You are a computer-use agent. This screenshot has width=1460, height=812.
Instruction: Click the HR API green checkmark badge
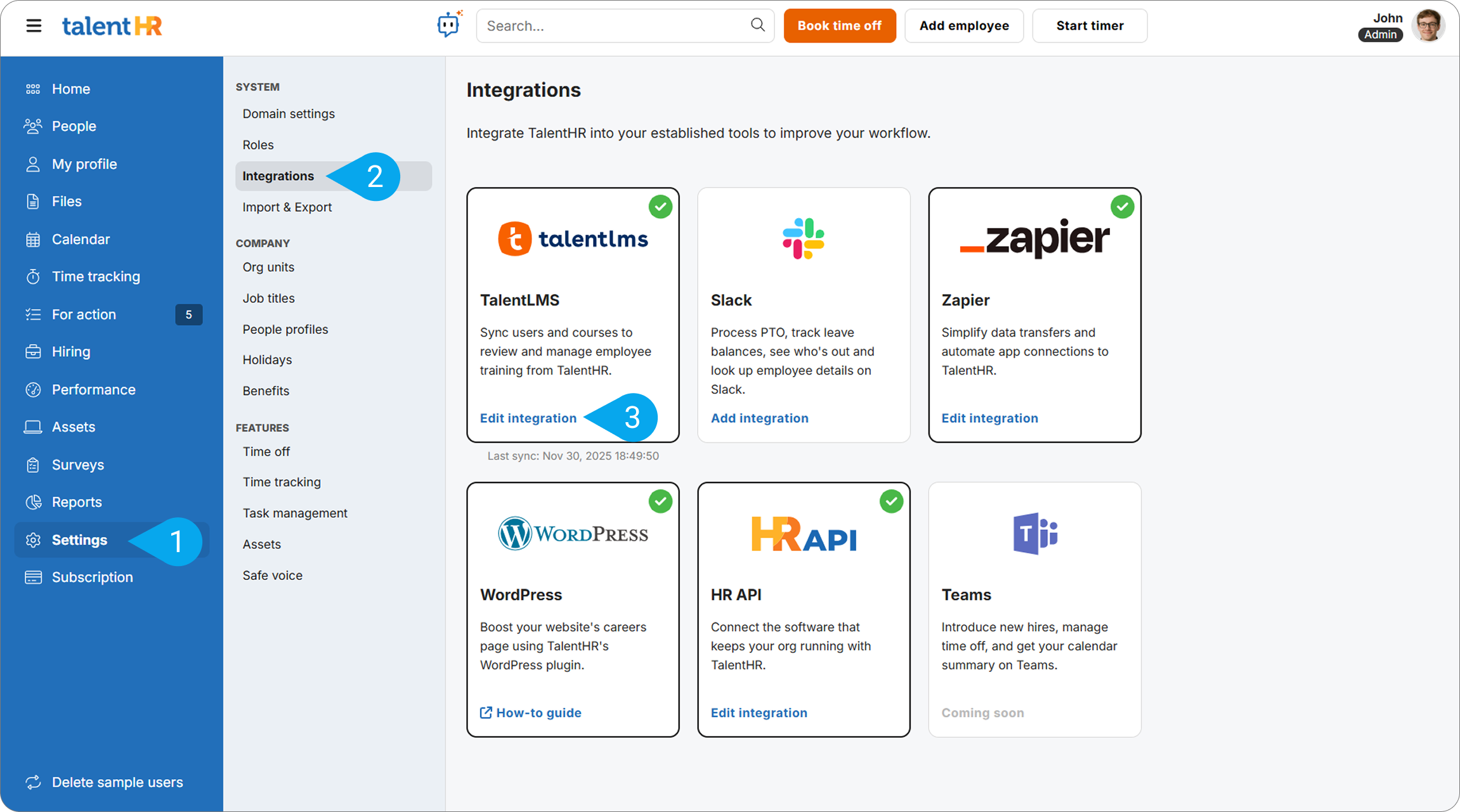point(891,501)
